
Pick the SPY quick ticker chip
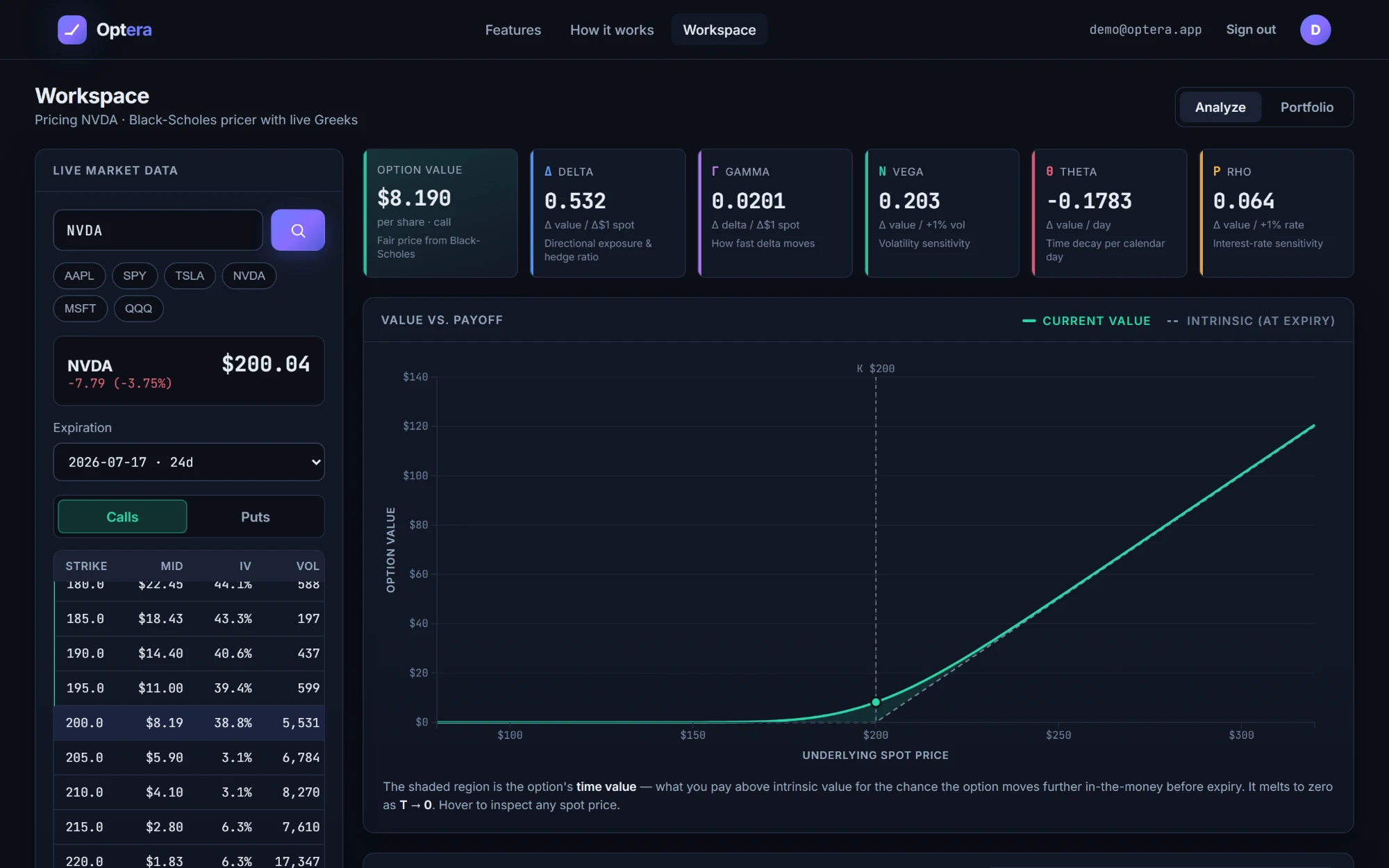pos(135,276)
